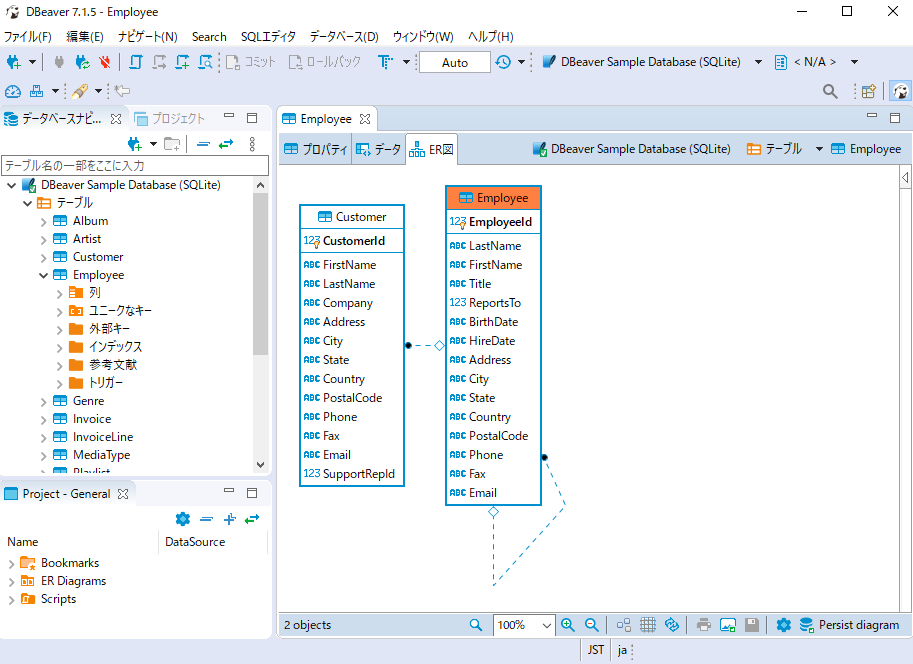The height and width of the screenshot is (664, 913).
Task: Click the zoom in icon in ER diagram
Action: pyautogui.click(x=568, y=625)
